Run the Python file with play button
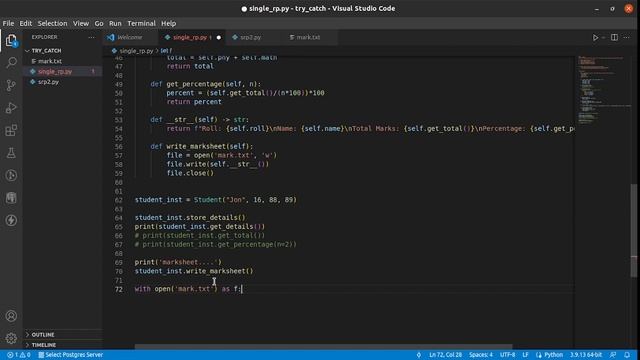The height and width of the screenshot is (360, 640). click(x=595, y=38)
